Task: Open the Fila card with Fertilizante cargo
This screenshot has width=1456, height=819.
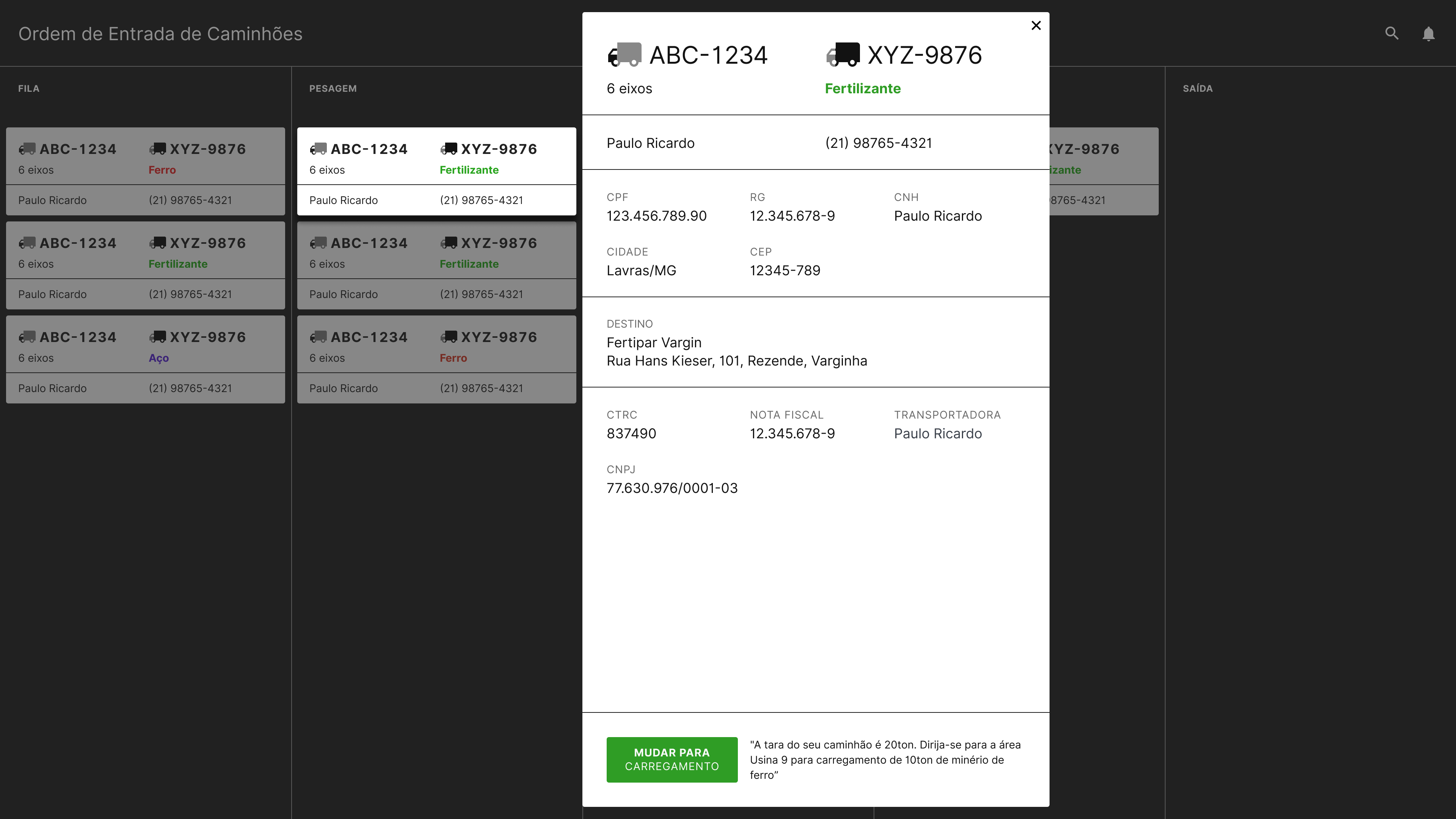Action: click(x=145, y=265)
